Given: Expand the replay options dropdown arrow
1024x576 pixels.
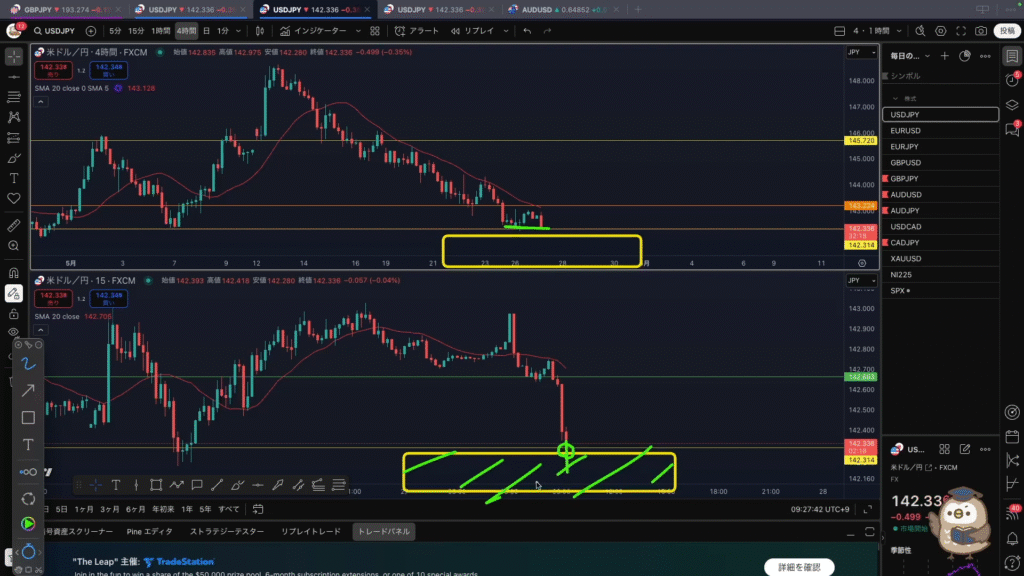Looking at the screenshot, I should click(505, 31).
